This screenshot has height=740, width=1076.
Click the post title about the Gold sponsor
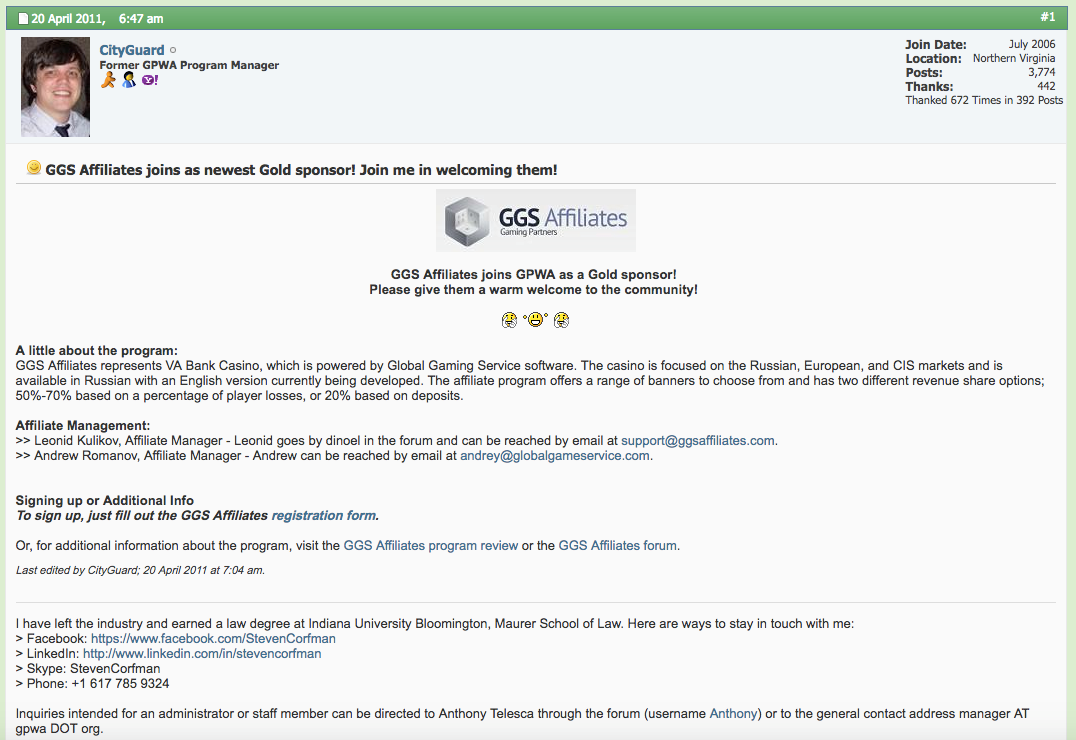(301, 170)
